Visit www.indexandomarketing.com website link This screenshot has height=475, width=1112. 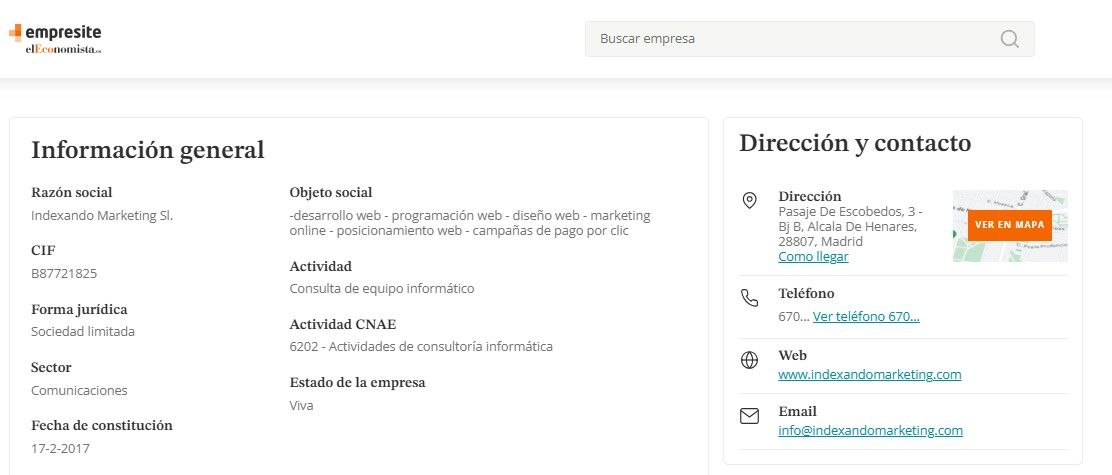(x=869, y=375)
